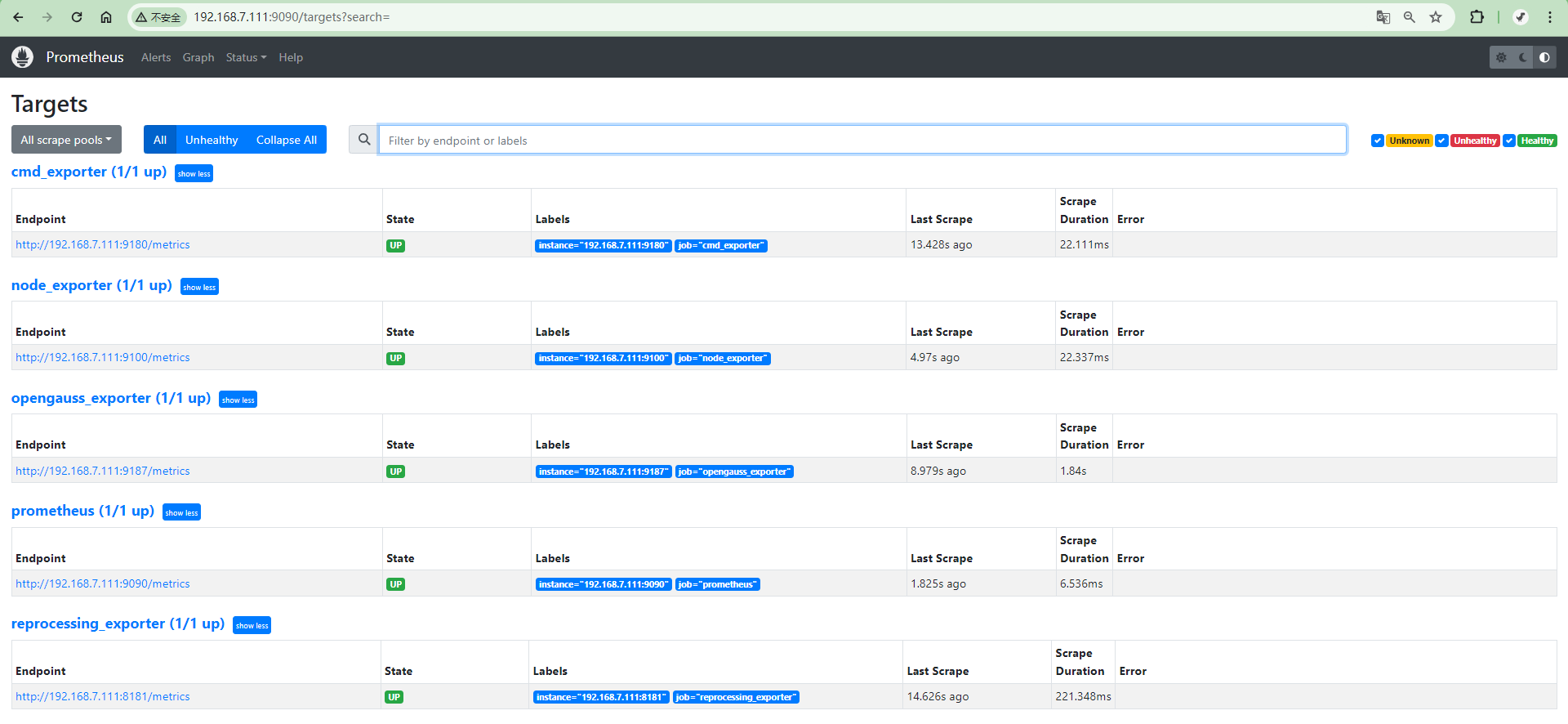Open the translate page icon
Viewport: 1568px width, 724px height.
1383,17
